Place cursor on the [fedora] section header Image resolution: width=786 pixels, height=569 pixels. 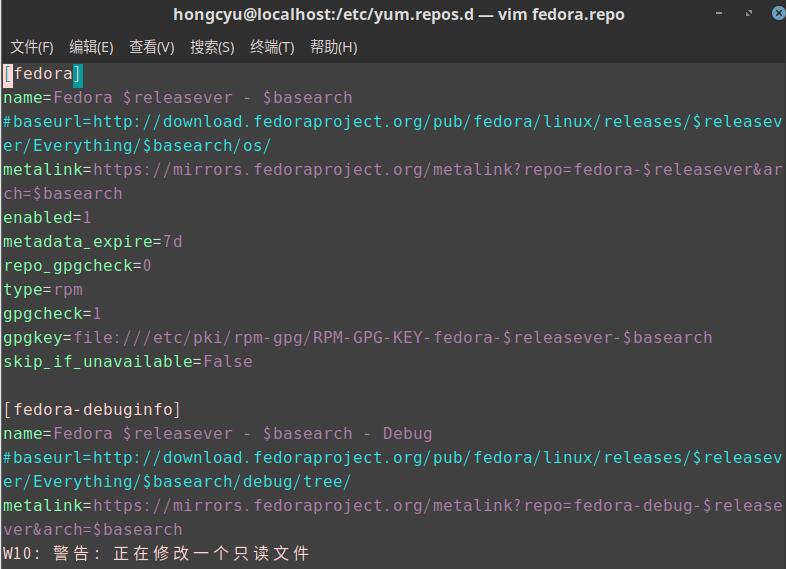pyautogui.click(x=43, y=74)
